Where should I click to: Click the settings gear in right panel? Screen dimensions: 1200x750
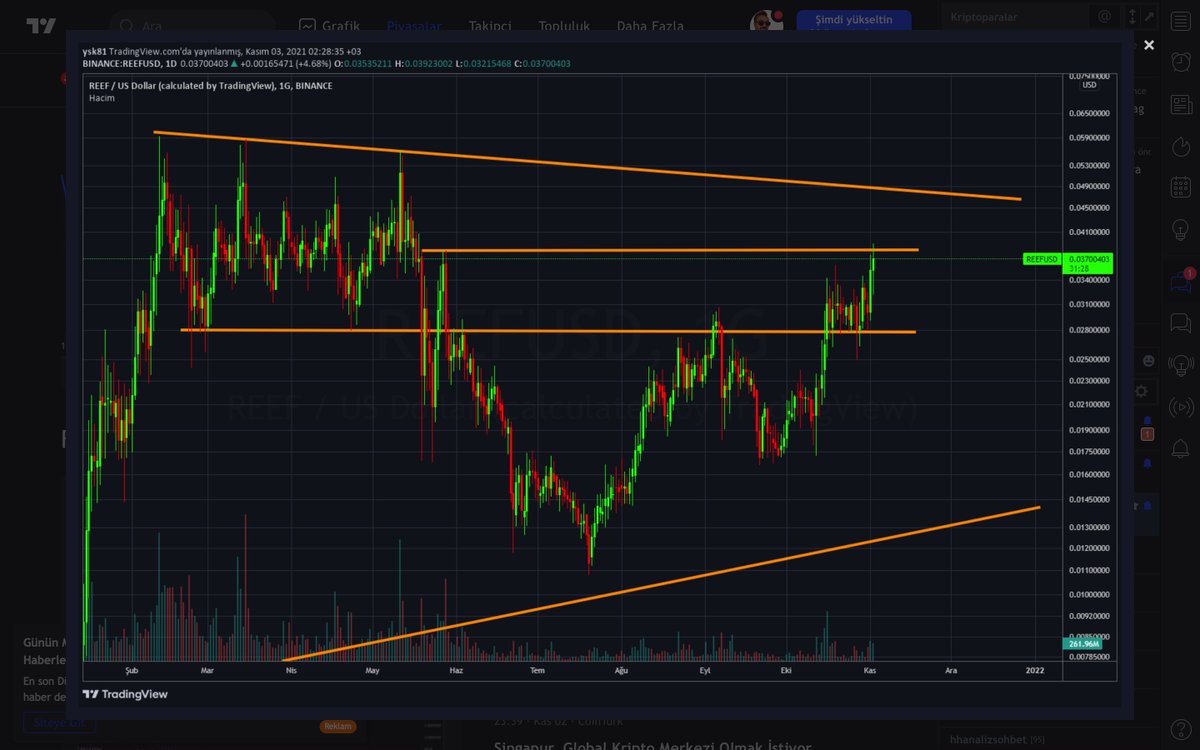pos(1143,391)
